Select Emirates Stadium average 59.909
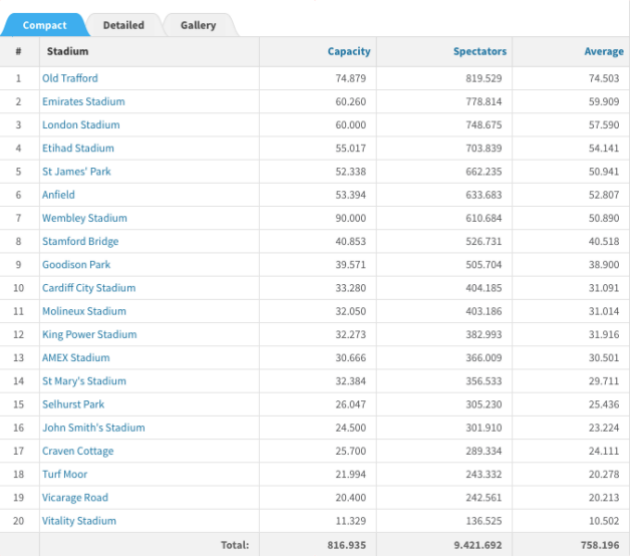The height and width of the screenshot is (556, 630). click(604, 102)
